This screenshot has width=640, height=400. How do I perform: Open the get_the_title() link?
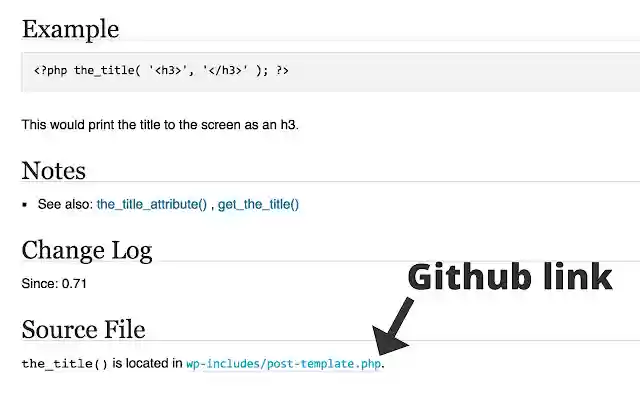258,204
